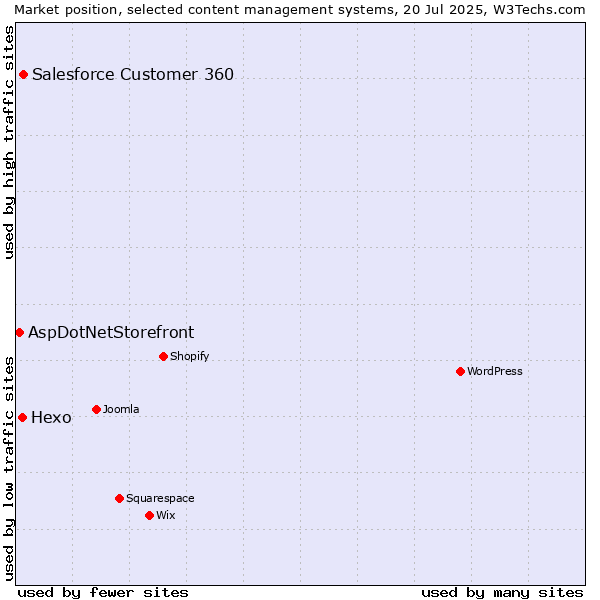Click the "Joomla" label text
The image size is (600, 600).
coord(121,409)
